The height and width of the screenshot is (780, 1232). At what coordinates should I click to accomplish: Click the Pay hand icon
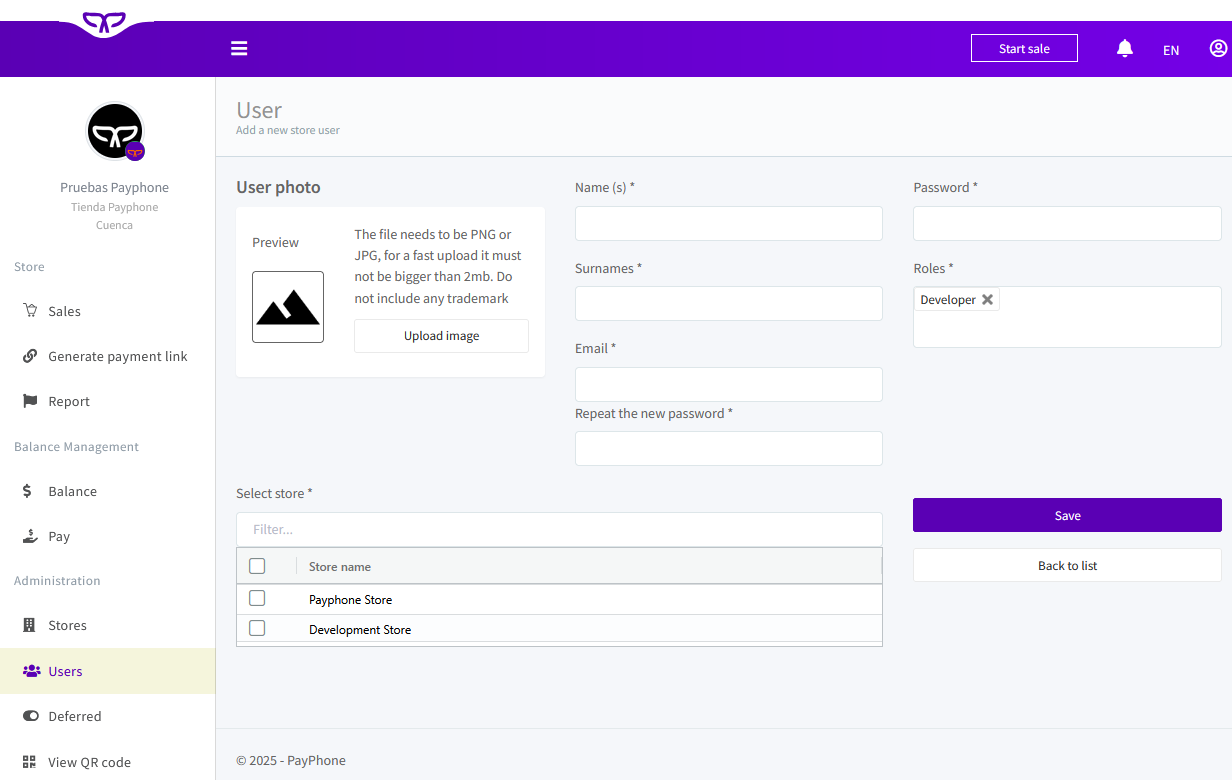pyautogui.click(x=30, y=536)
